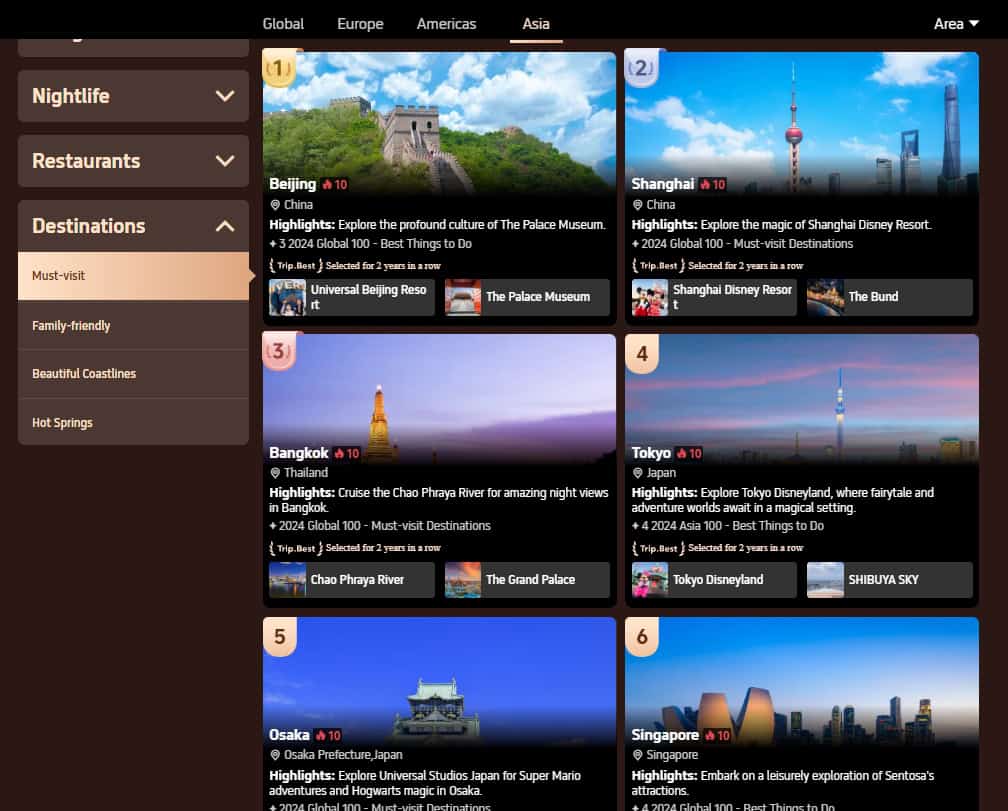Collapse the Destinations section
The width and height of the screenshot is (1008, 811).
point(225,226)
